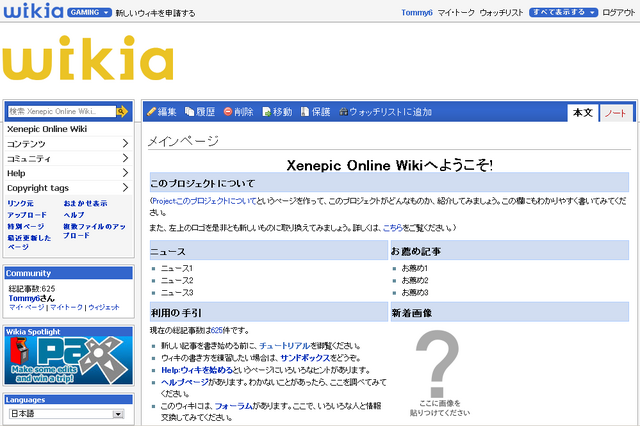Screen dimensions: 640x426
Task: Open ウォッチリスト in the header
Action: [x=501, y=13]
